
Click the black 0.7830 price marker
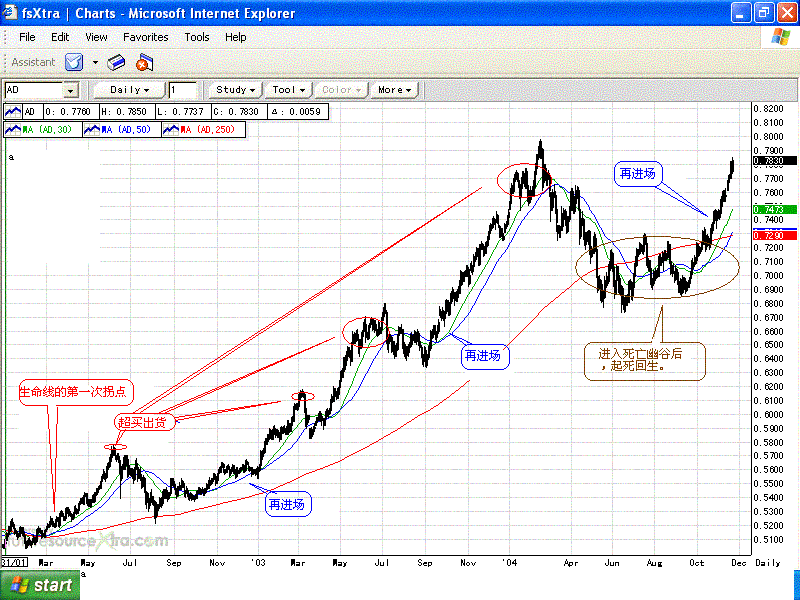point(774,161)
